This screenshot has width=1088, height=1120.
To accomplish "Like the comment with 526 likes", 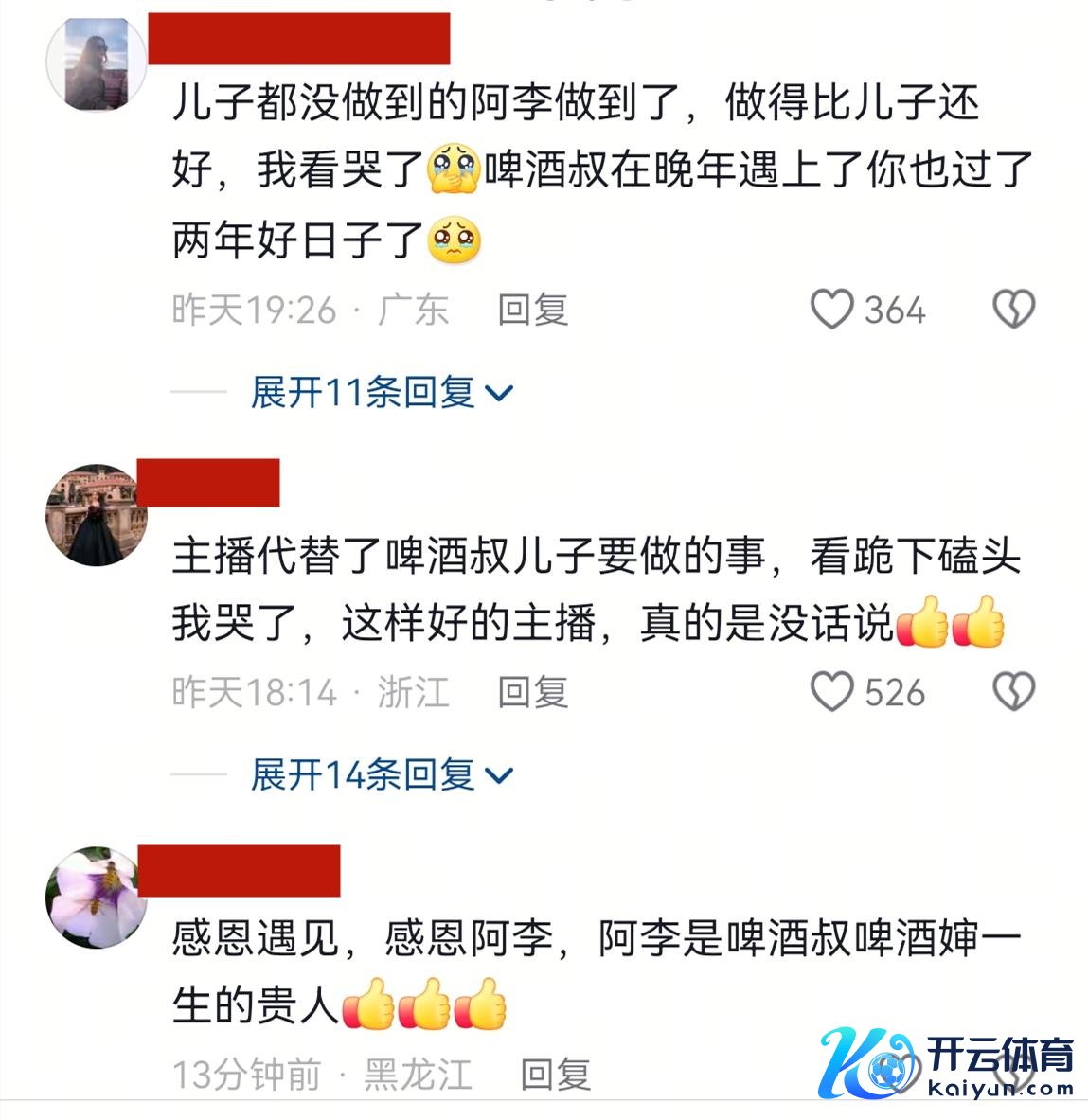I will pyautogui.click(x=831, y=691).
